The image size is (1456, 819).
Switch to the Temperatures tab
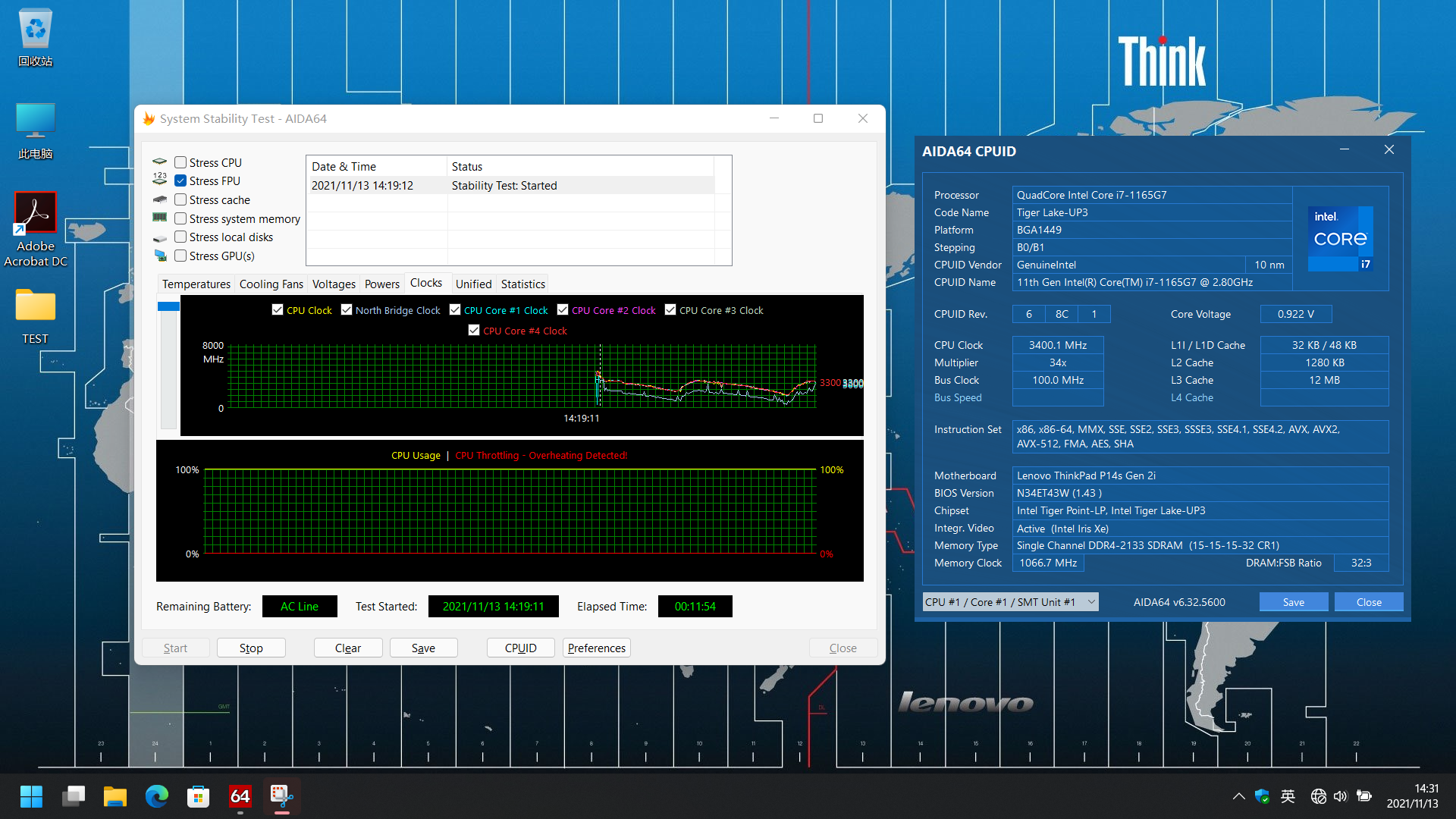[x=196, y=284]
